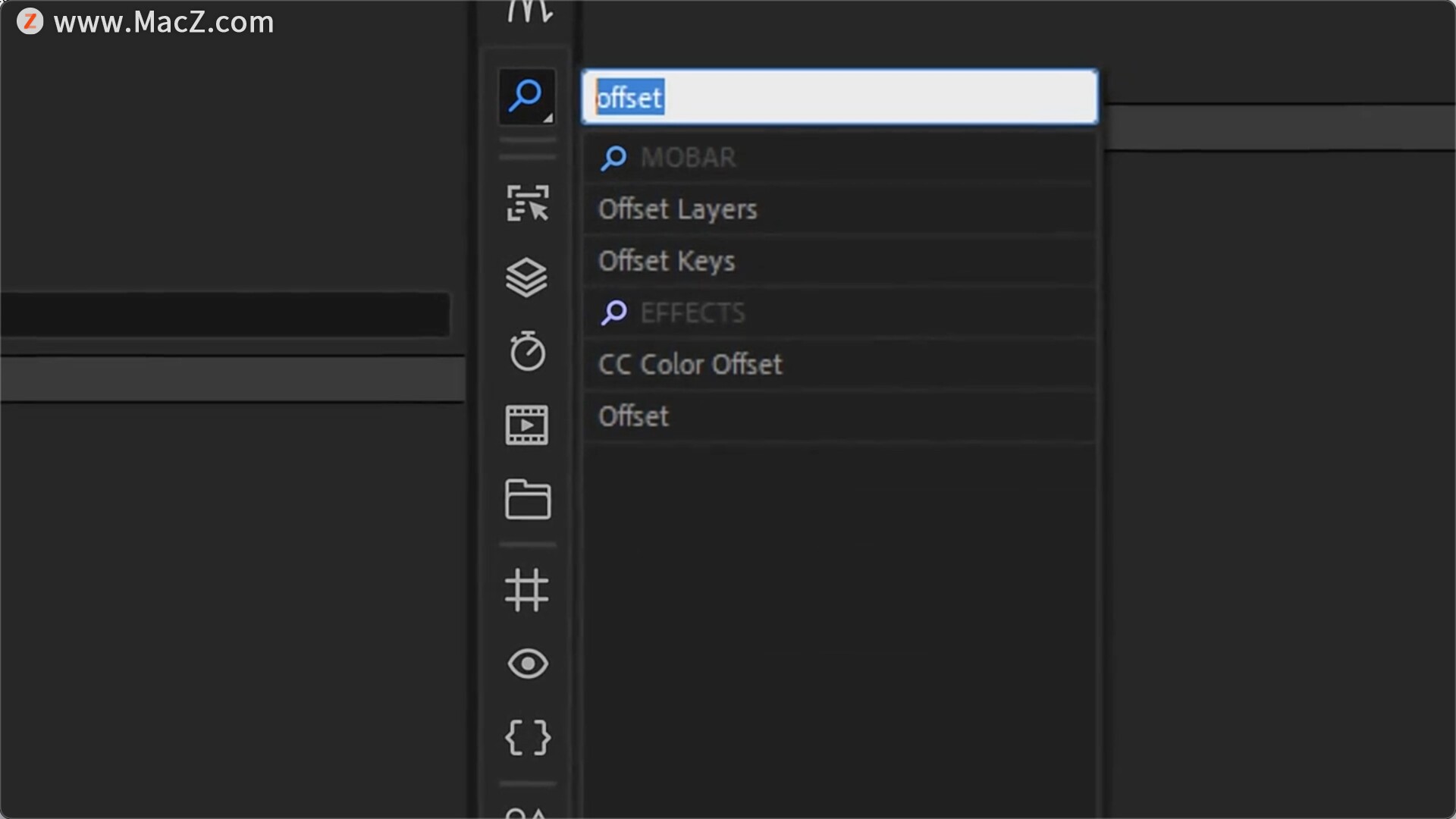The width and height of the screenshot is (1456, 819).
Task: Click the folder icon in sidebar
Action: click(527, 499)
